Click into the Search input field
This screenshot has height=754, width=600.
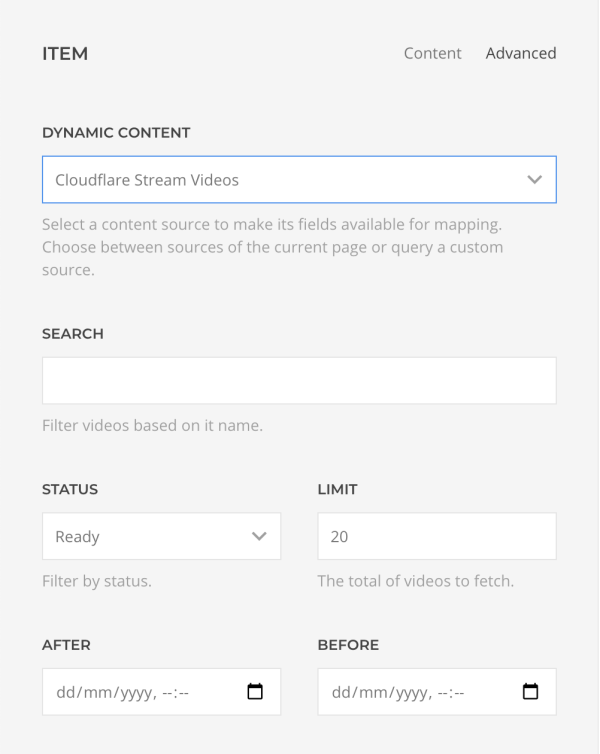[300, 380]
